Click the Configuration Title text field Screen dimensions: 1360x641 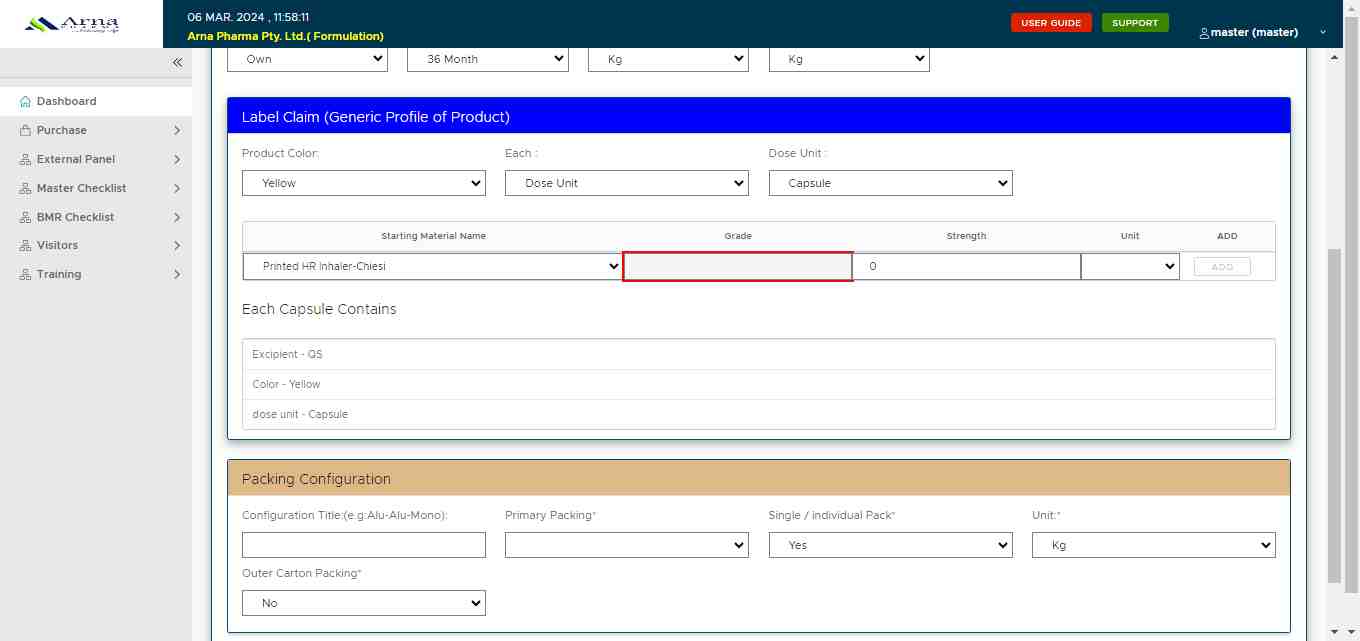click(x=363, y=545)
